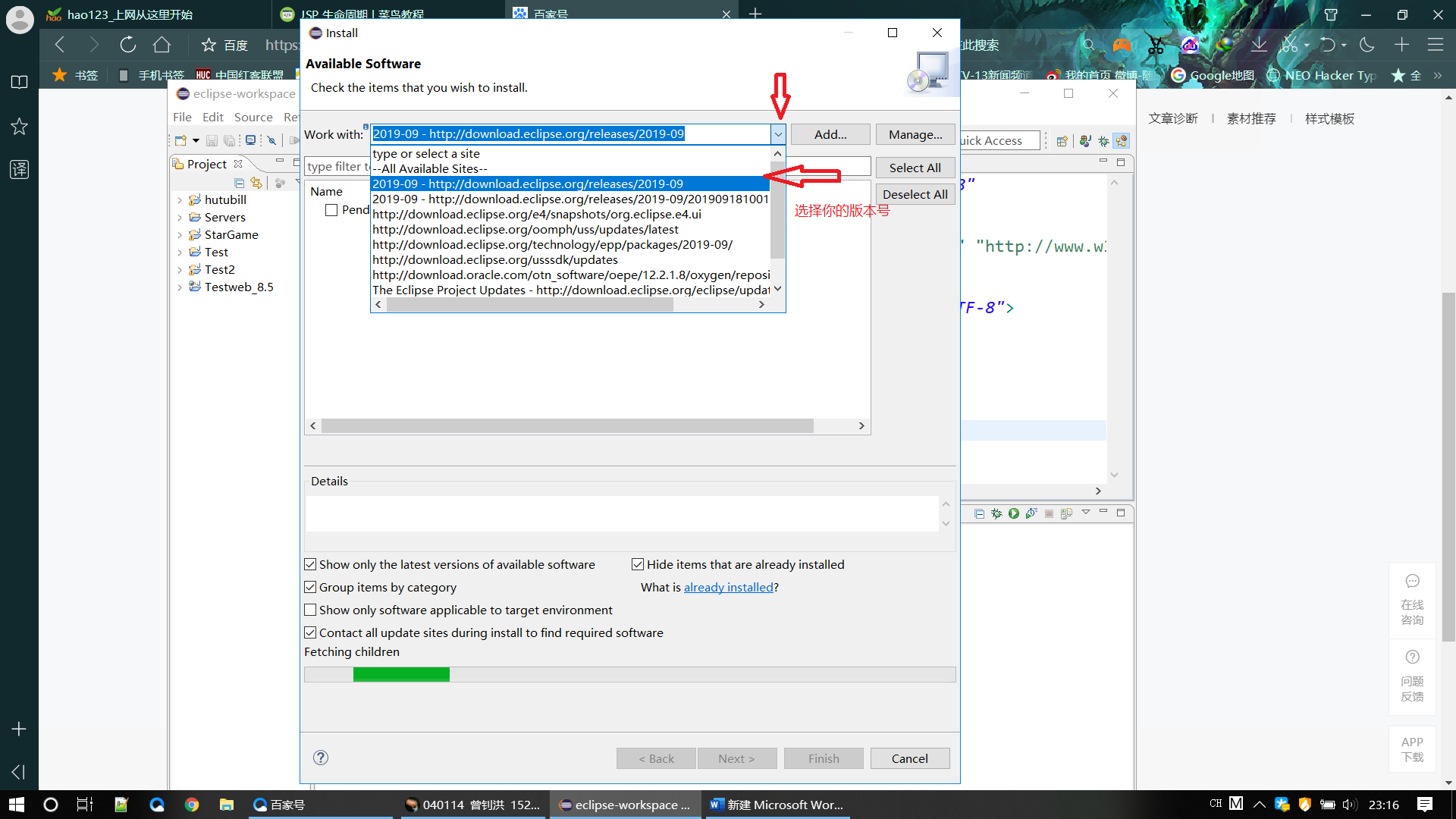
Task: Toggle Group items by category checkbox
Action: point(310,587)
